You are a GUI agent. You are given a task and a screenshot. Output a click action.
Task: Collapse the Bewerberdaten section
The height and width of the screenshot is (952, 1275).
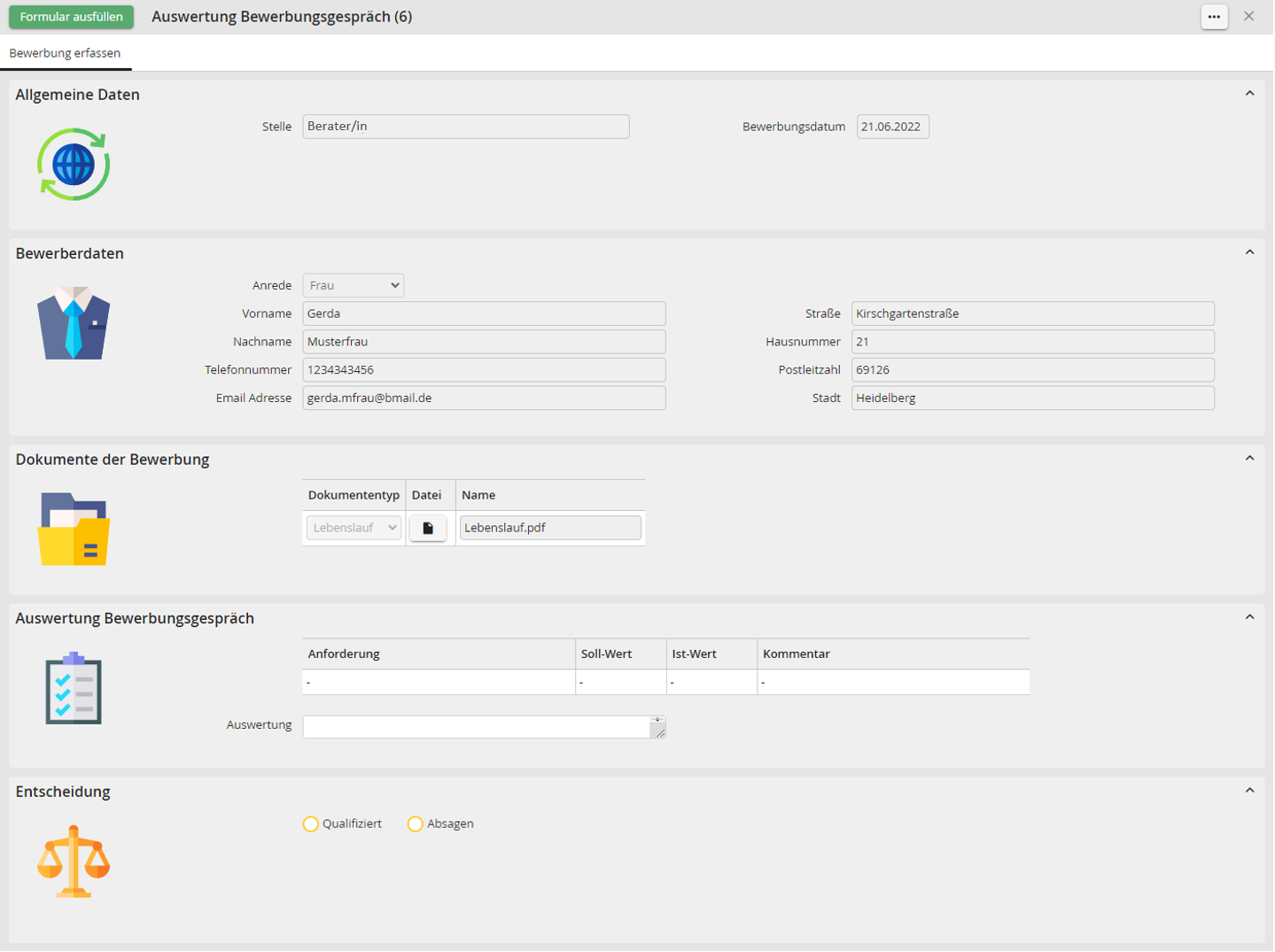point(1249,252)
